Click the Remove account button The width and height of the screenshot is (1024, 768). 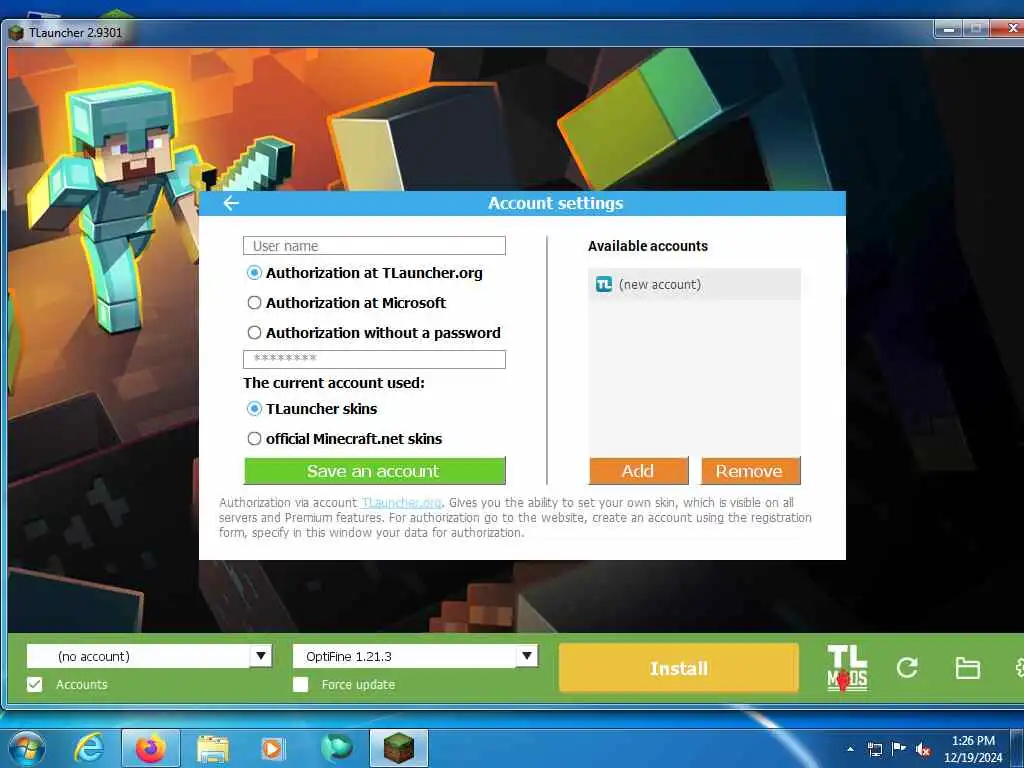(x=750, y=471)
